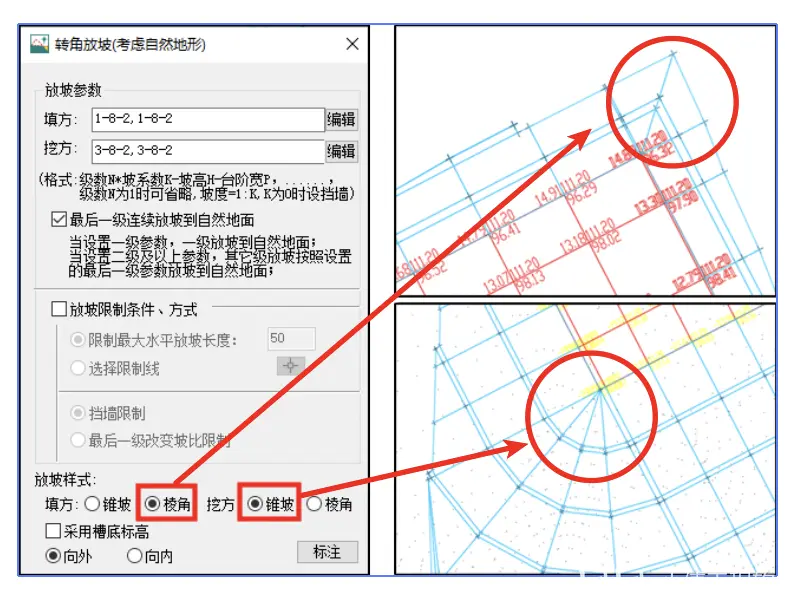Click the lower CAD drawing thumbnail showing 锥坡 fan

tap(586, 439)
